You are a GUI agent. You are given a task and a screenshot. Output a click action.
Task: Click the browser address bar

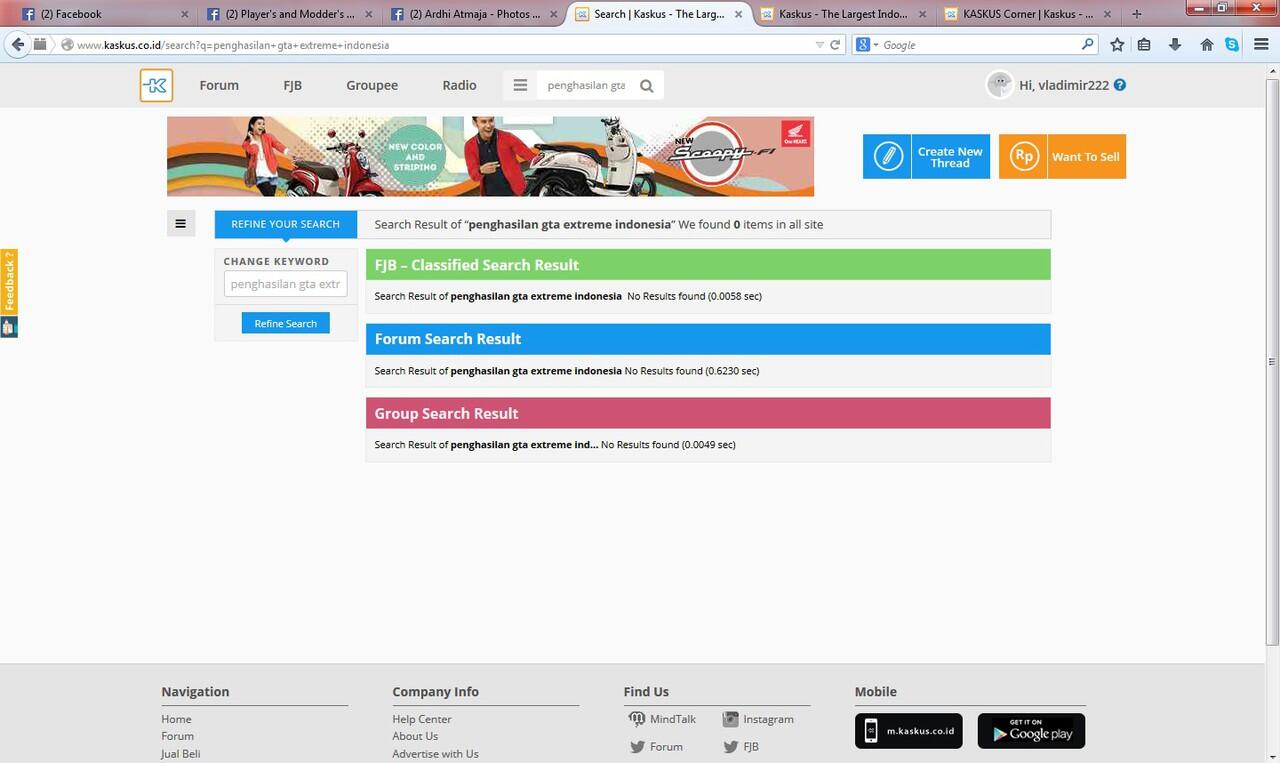point(440,45)
